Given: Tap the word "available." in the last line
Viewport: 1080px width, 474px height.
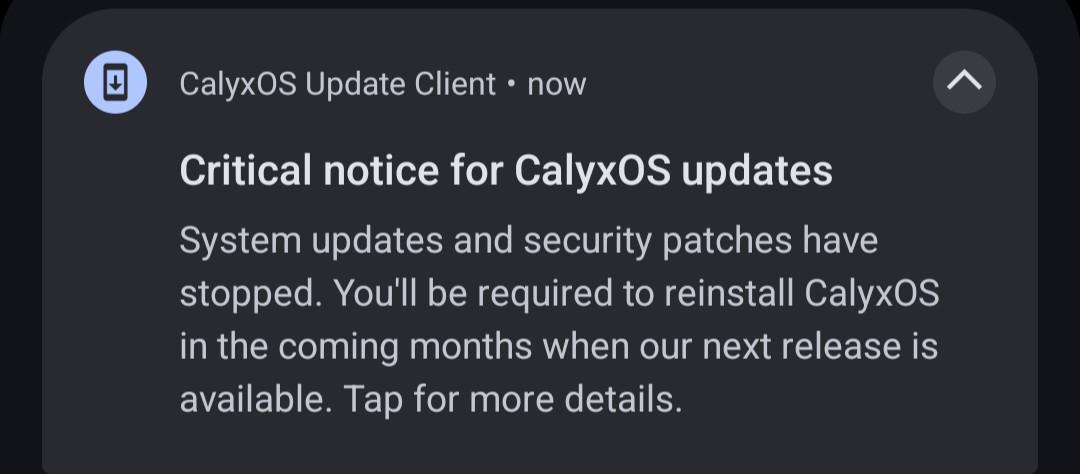Looking at the screenshot, I should tap(256, 398).
